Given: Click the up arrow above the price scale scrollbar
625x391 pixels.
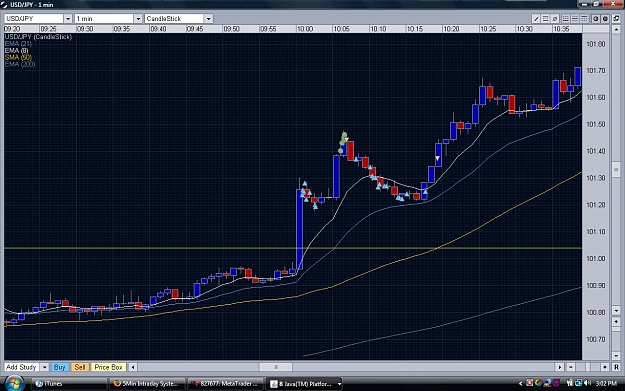Looking at the screenshot, I should 616,29.
